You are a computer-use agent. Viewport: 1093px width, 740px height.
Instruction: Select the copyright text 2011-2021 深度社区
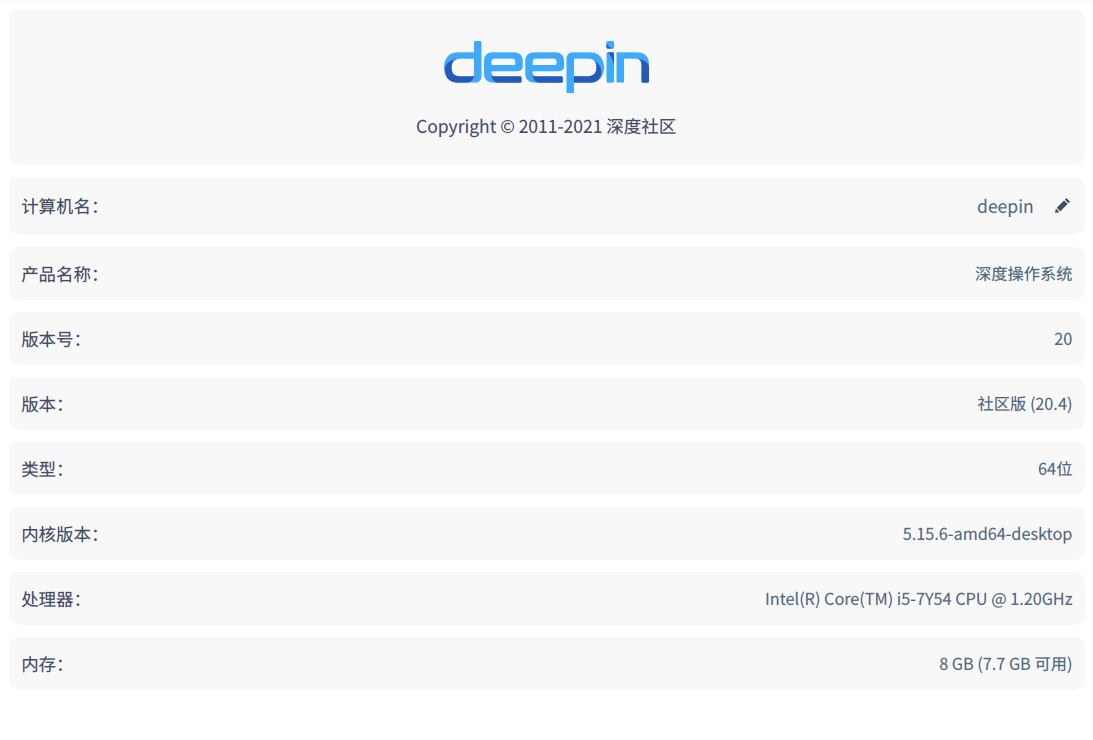(546, 127)
